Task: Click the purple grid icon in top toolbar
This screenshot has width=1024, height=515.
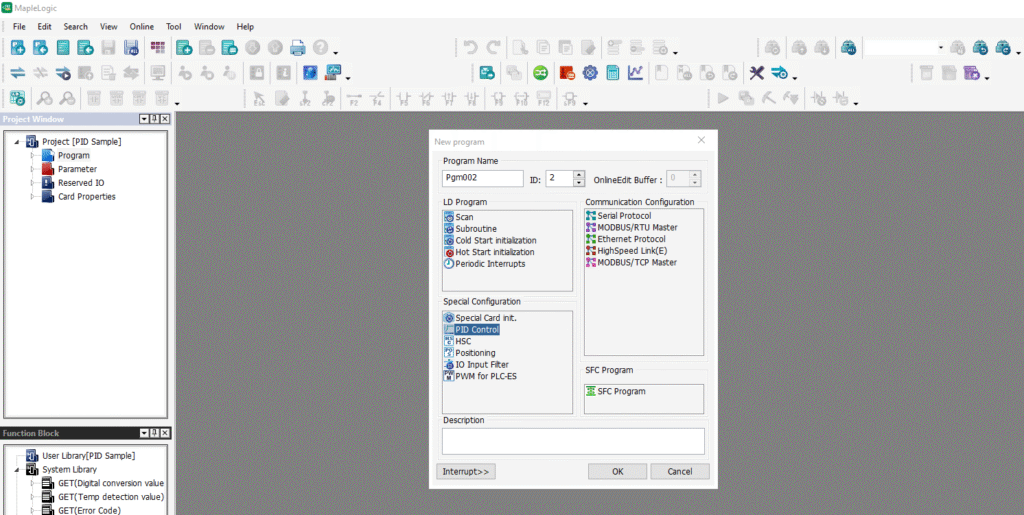Action: tap(157, 47)
